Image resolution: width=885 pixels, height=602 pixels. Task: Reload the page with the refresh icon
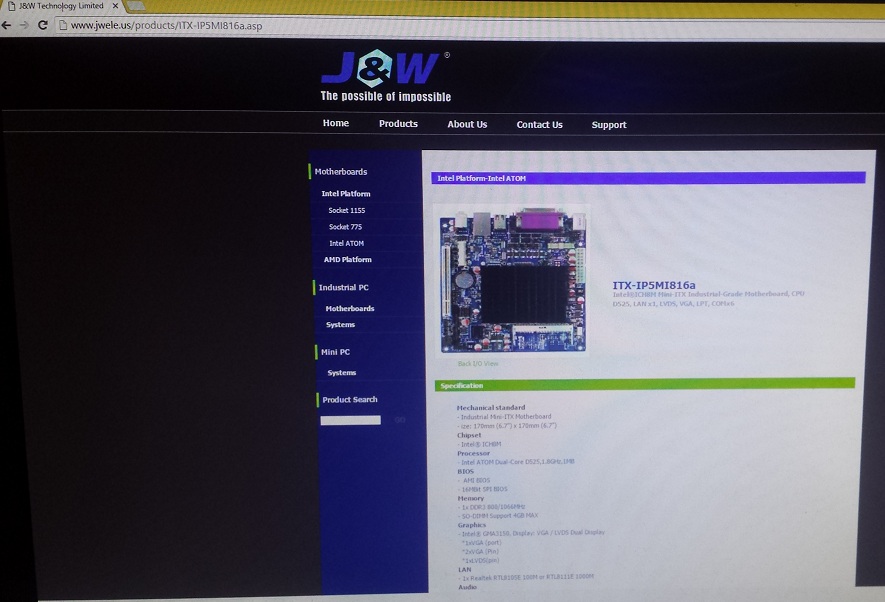pyautogui.click(x=42, y=25)
